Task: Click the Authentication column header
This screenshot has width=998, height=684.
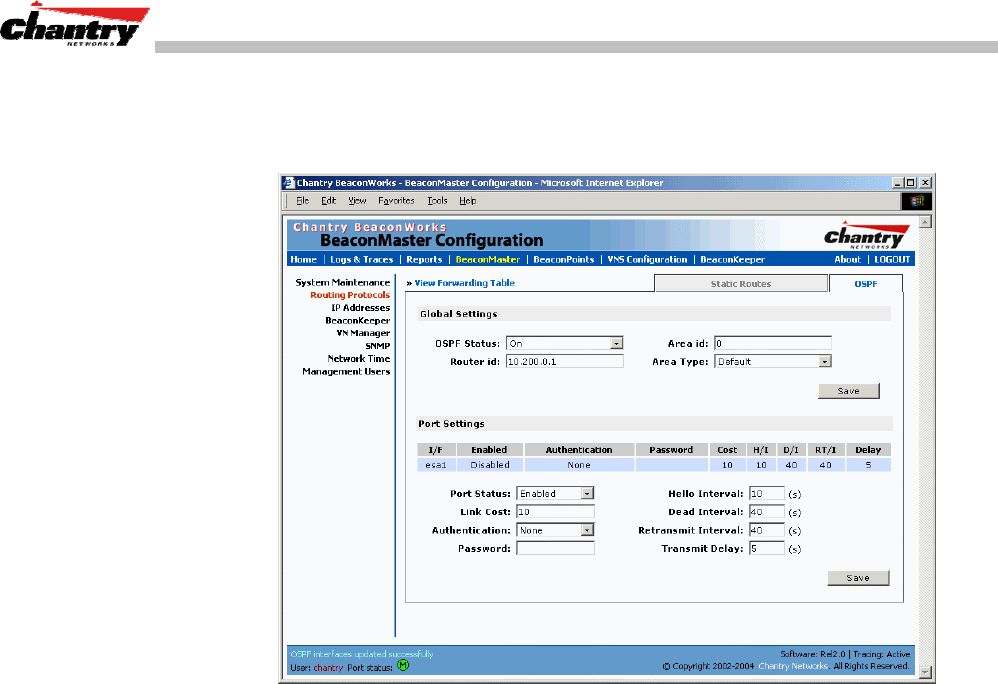Action: [579, 450]
